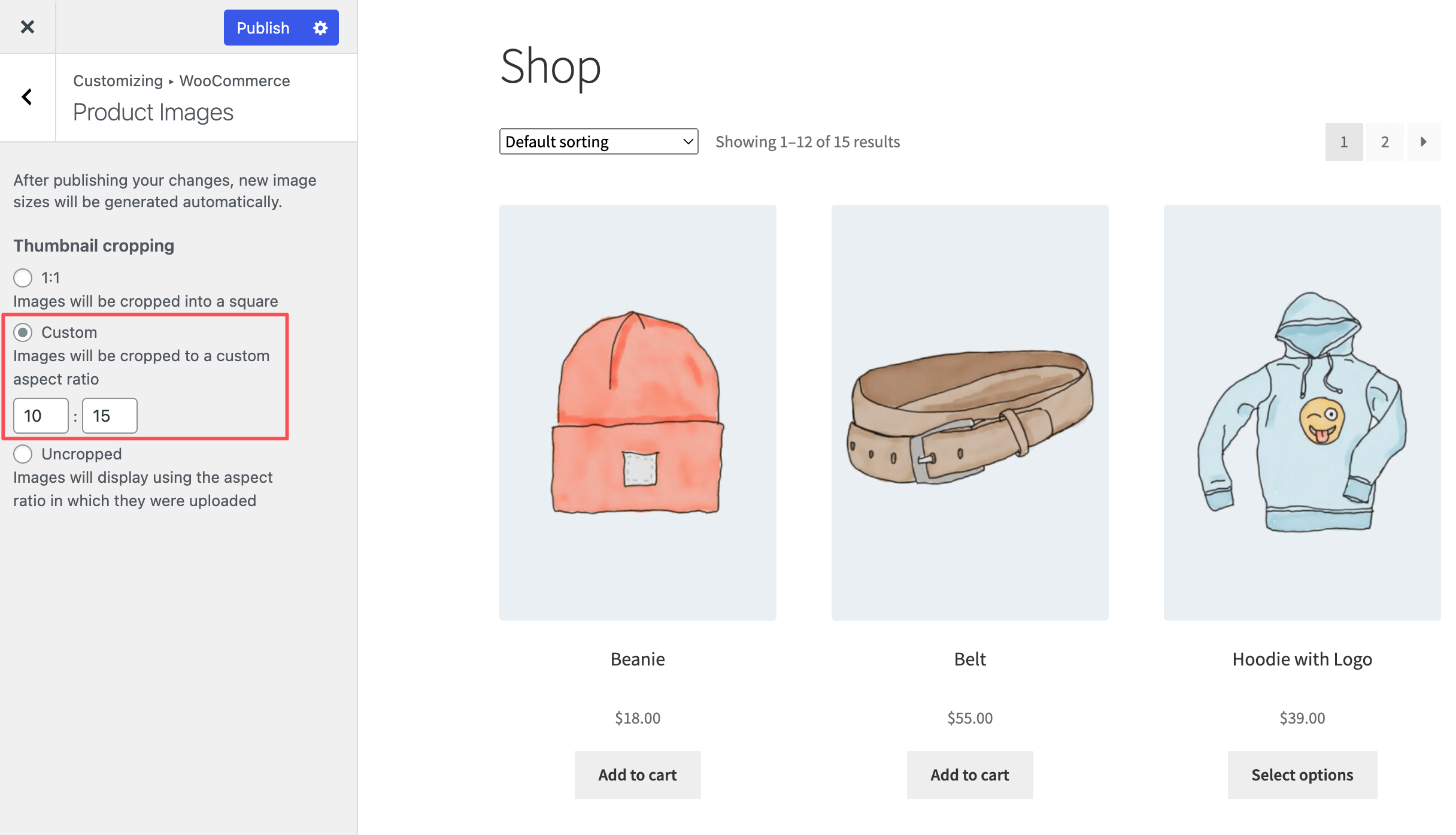
Task: Choose the Uncropped image option
Action: [x=23, y=454]
